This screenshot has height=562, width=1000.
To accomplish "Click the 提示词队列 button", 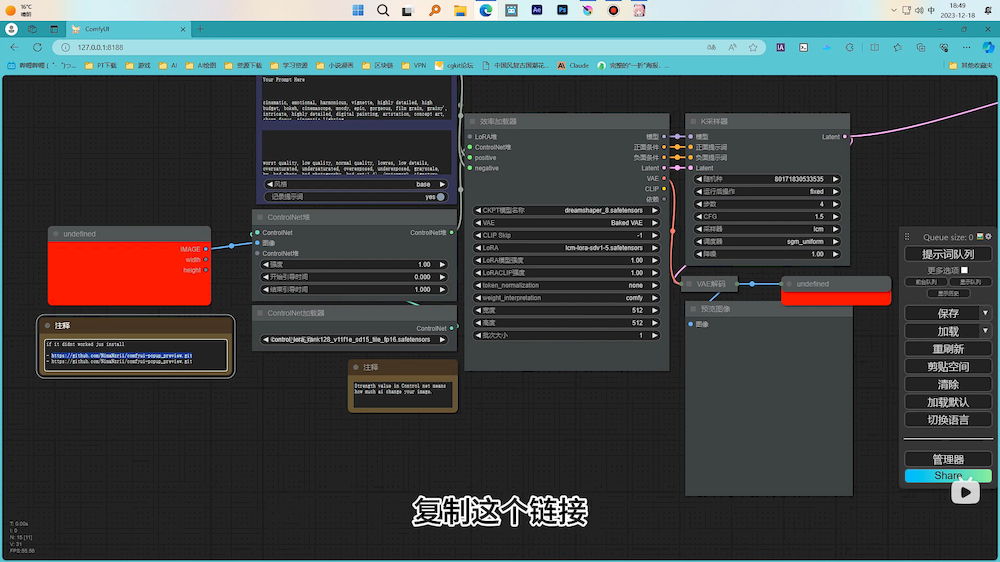I will (947, 254).
